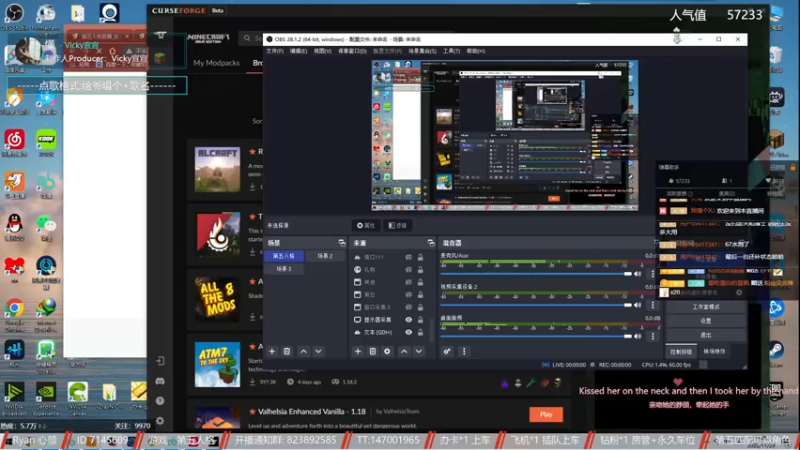
Task: Toggle lock on 文本 (GDI+) source
Action: 420,332
